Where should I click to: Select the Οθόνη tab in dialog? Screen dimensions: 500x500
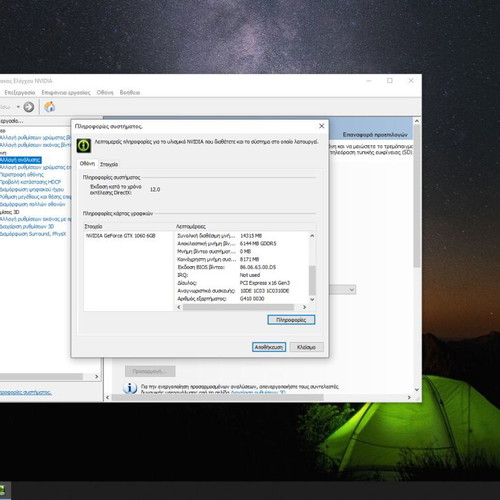coord(87,164)
